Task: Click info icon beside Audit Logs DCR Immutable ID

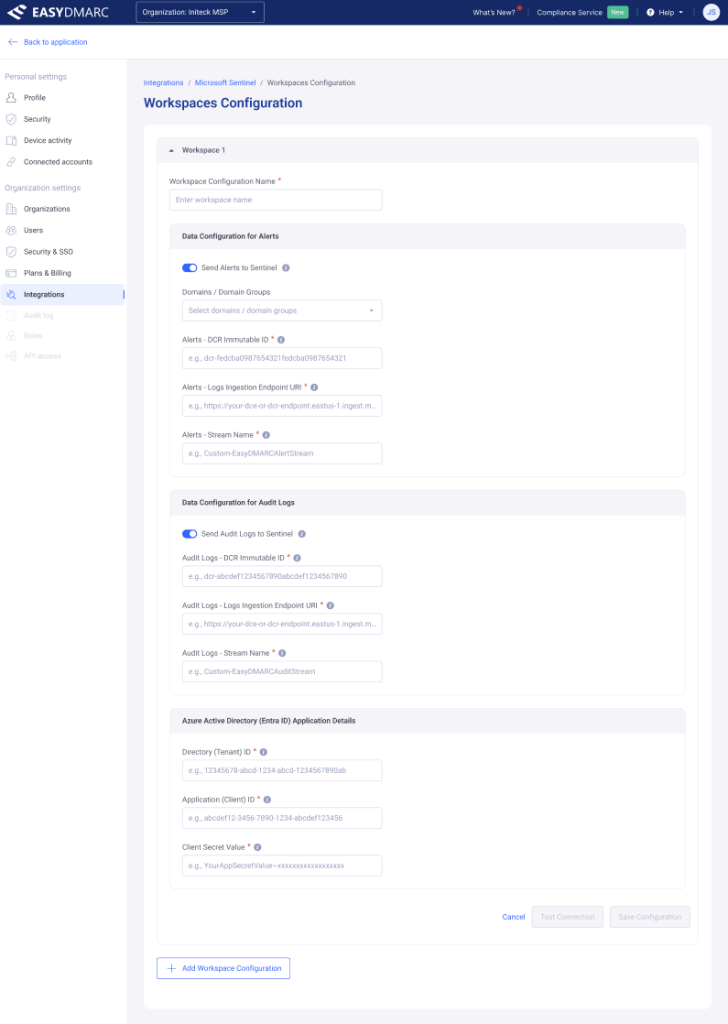Action: pos(297,558)
